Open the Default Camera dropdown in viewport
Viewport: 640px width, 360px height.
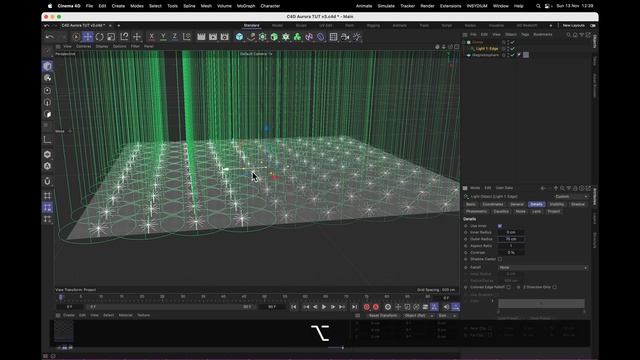point(256,54)
